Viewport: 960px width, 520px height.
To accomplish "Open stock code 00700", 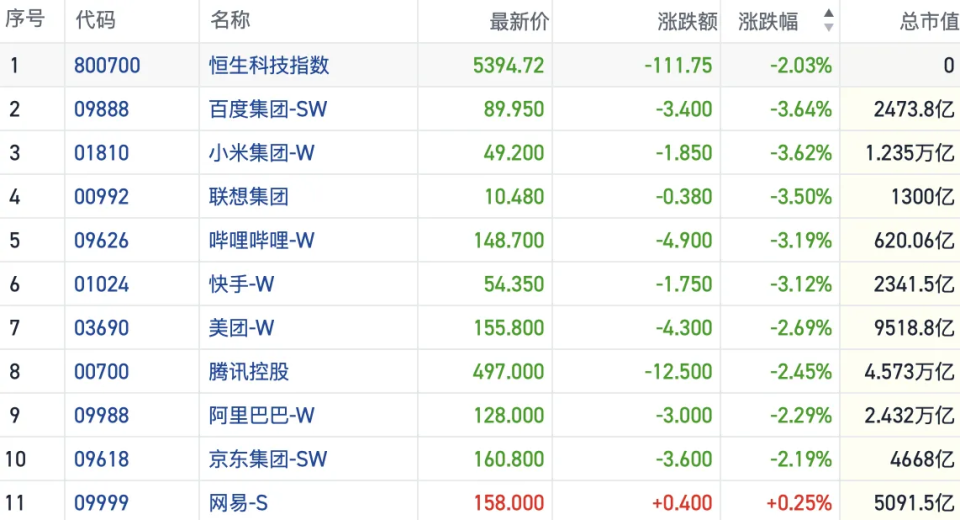I will point(102,372).
